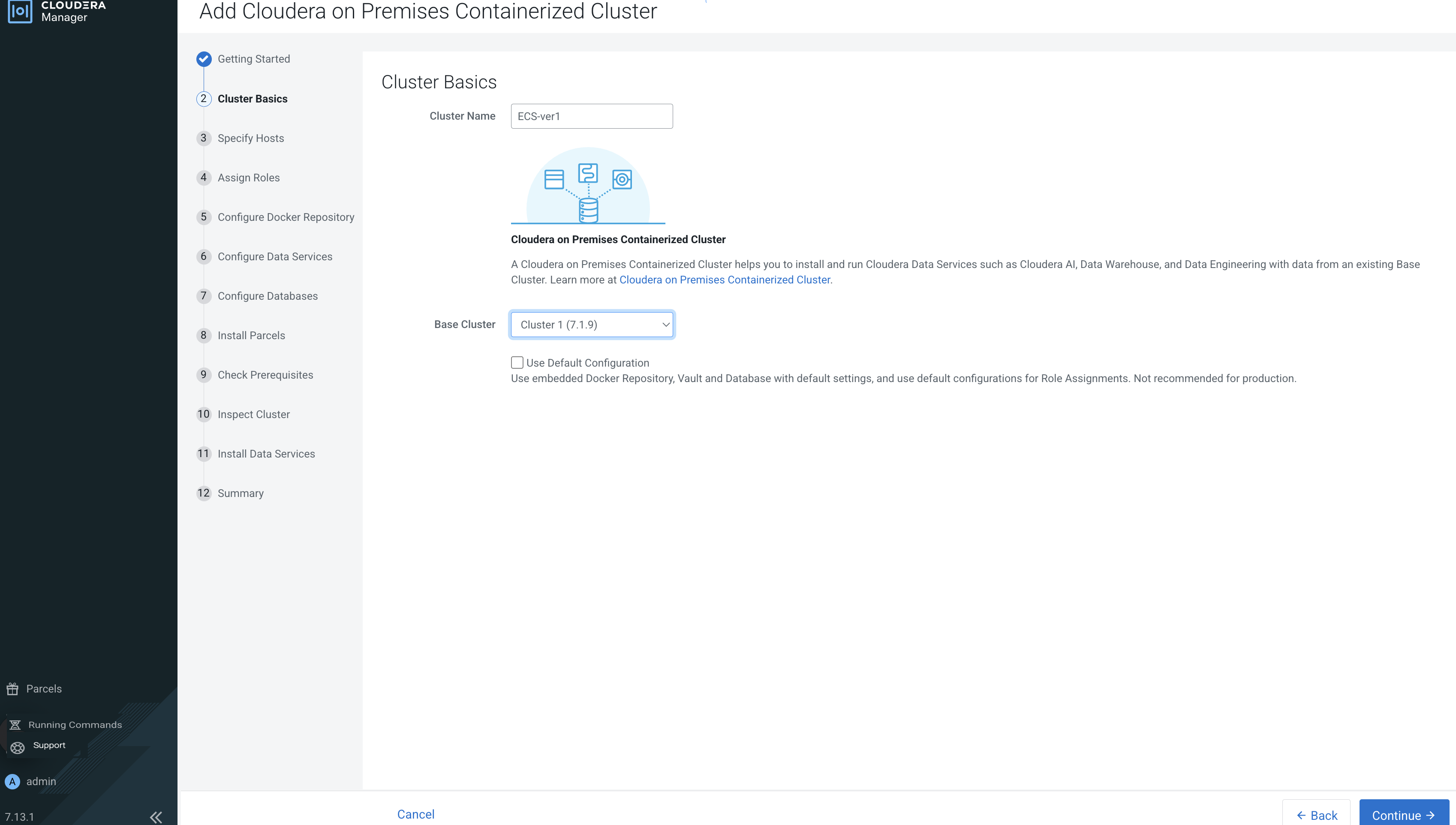Click the Back button
Screen dimensions: 1456x825
click(1316, 815)
